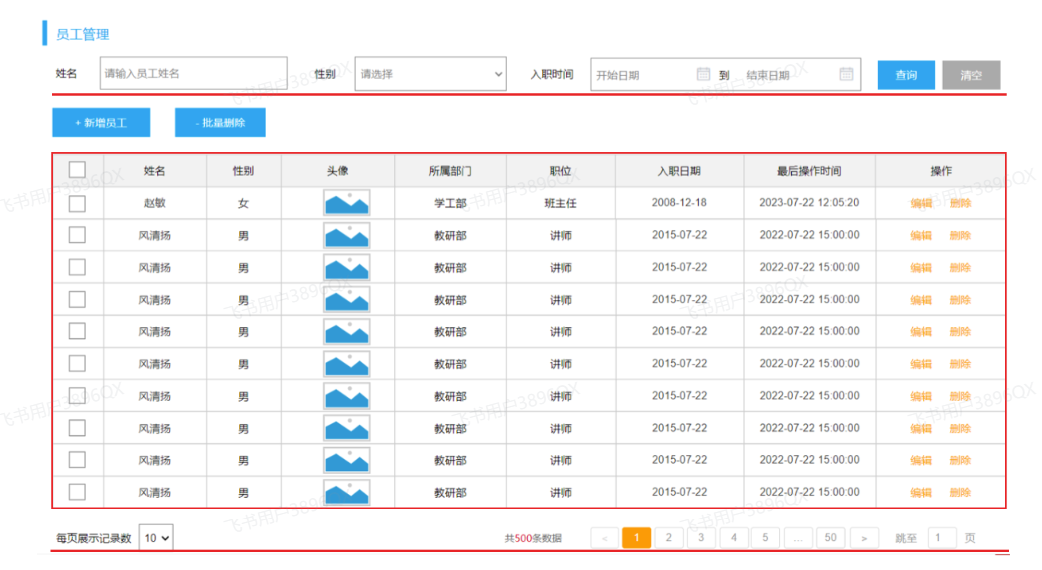Click the - 批量删除 button
Screen dimensions: 1042x570
[220, 123]
